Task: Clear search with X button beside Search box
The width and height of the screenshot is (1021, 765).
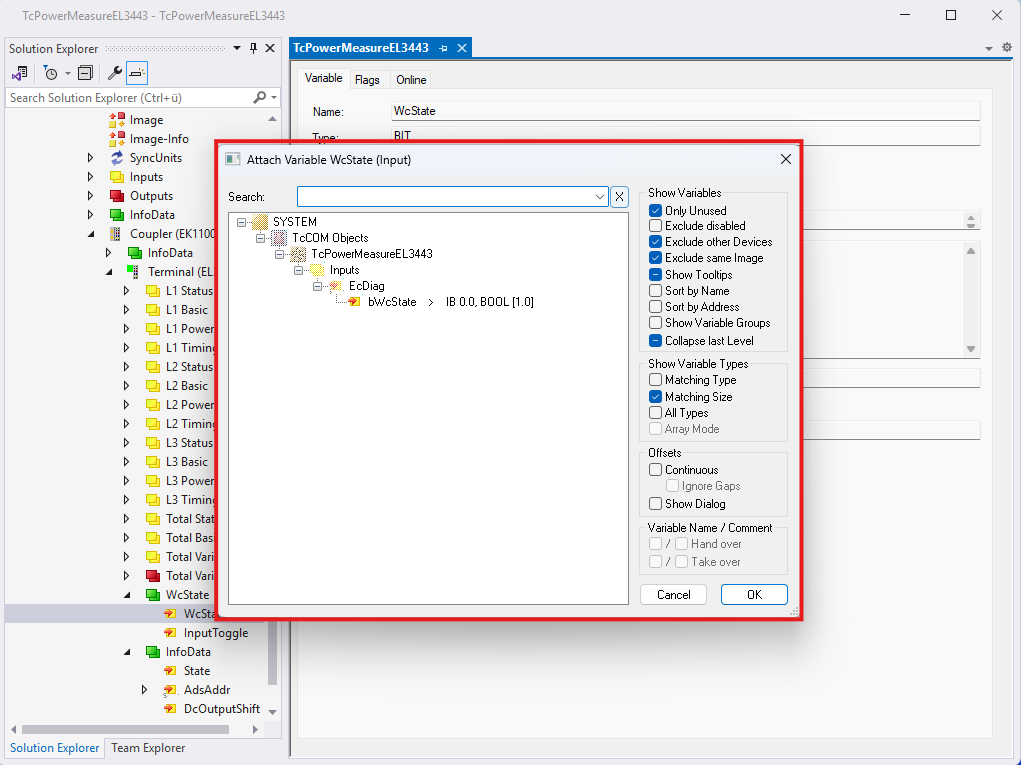Action: 620,197
